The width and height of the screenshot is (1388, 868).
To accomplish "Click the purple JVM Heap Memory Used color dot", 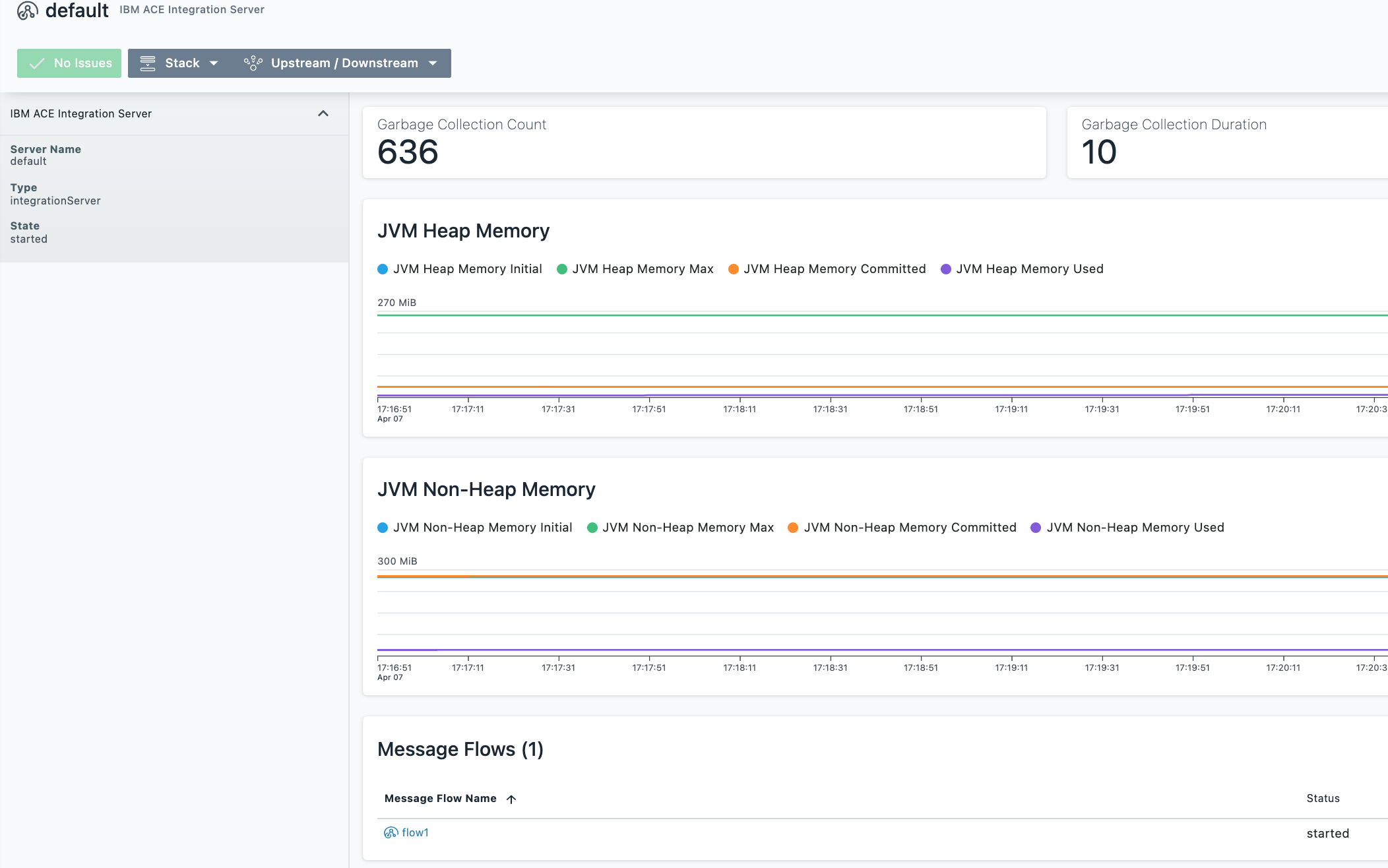I will [x=946, y=269].
